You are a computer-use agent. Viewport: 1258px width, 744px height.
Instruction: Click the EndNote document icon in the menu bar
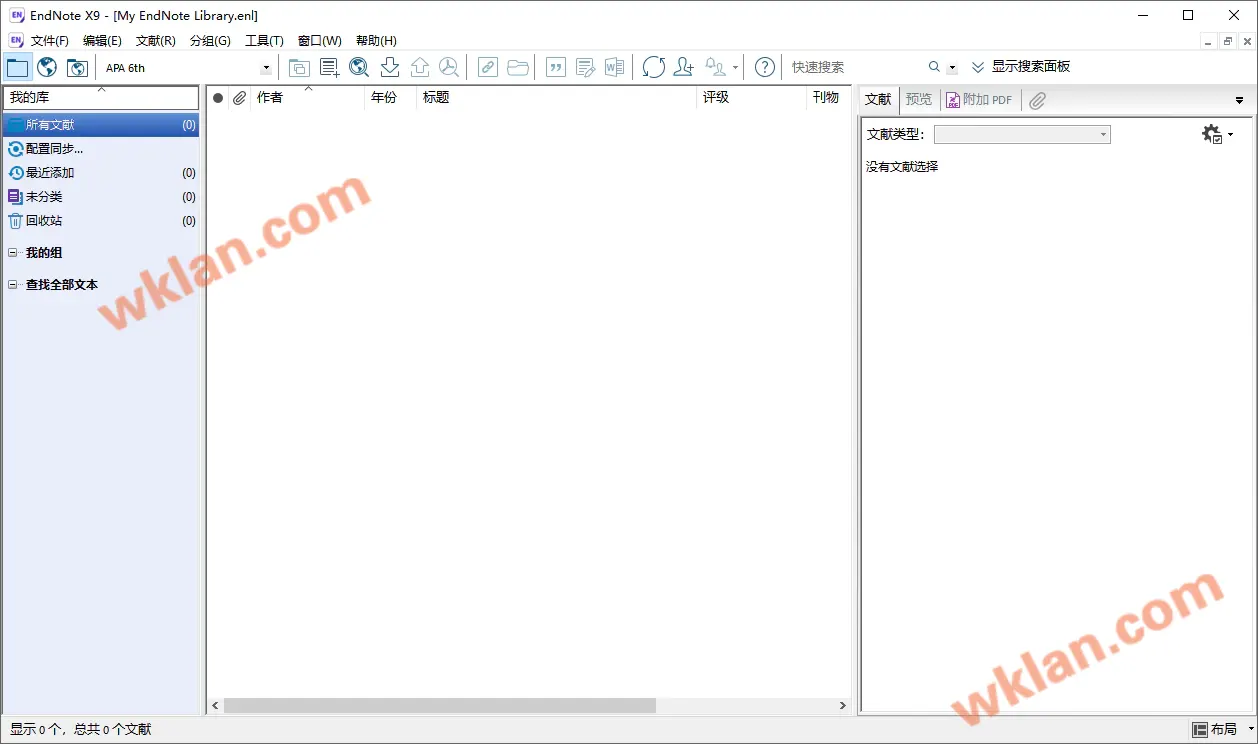(16, 41)
